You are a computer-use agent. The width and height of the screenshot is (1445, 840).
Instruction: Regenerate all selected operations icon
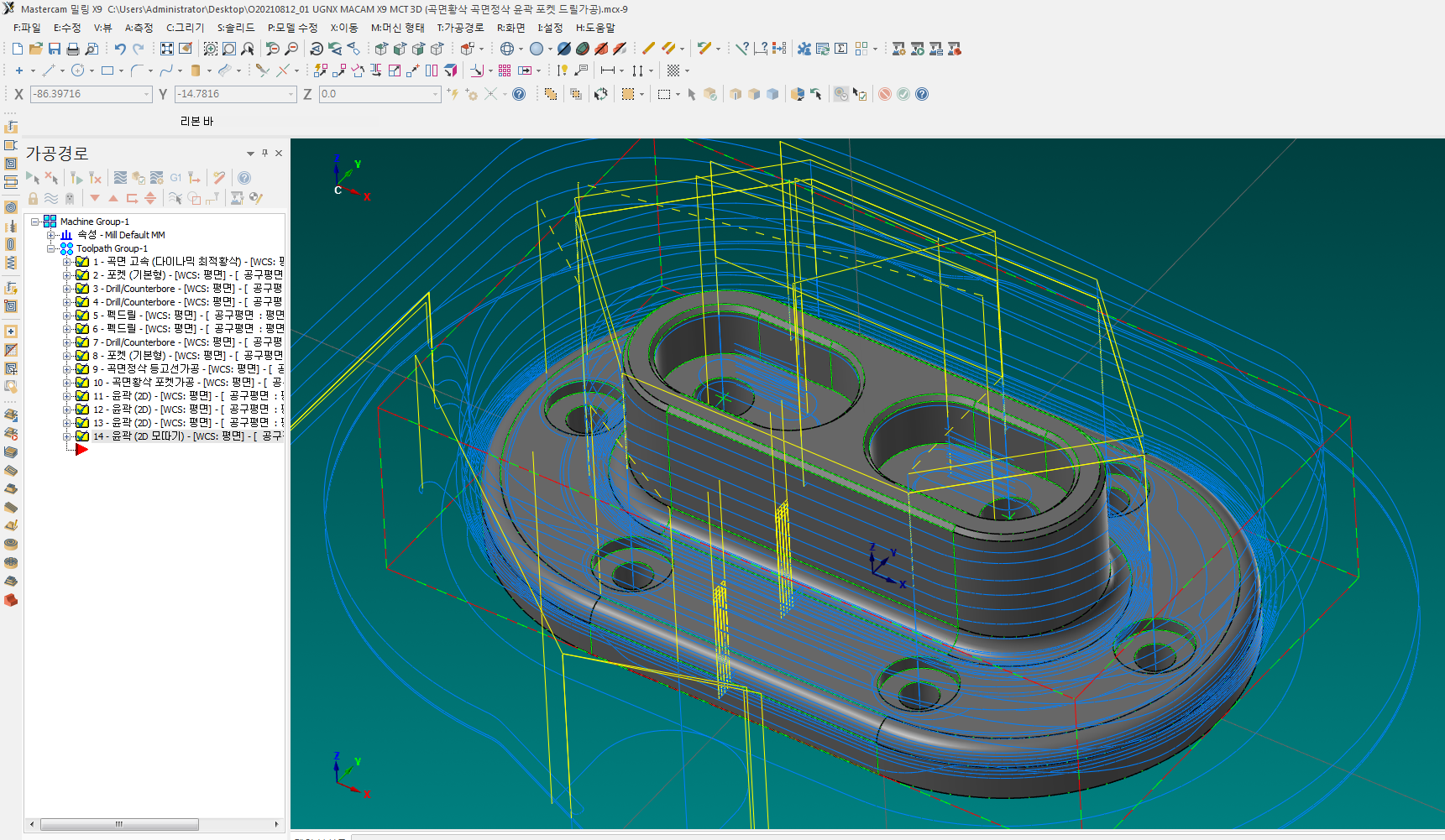76,178
